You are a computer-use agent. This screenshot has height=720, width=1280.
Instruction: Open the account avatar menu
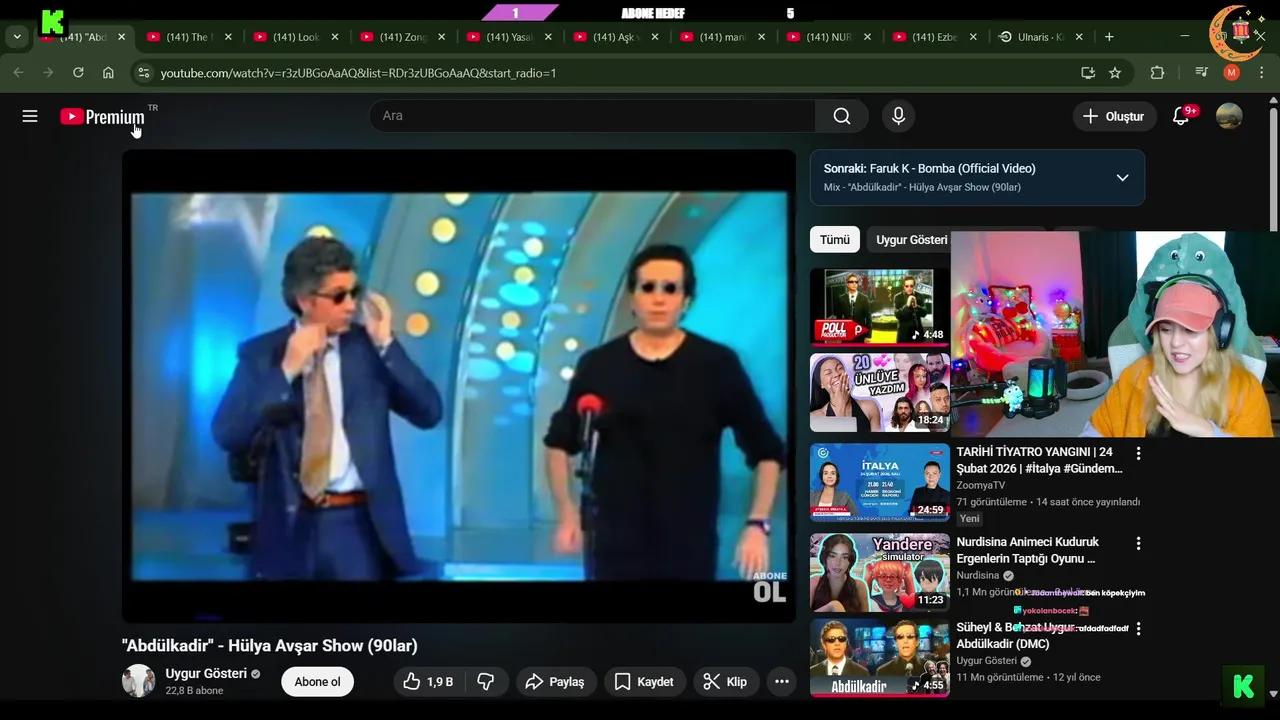(x=1229, y=116)
